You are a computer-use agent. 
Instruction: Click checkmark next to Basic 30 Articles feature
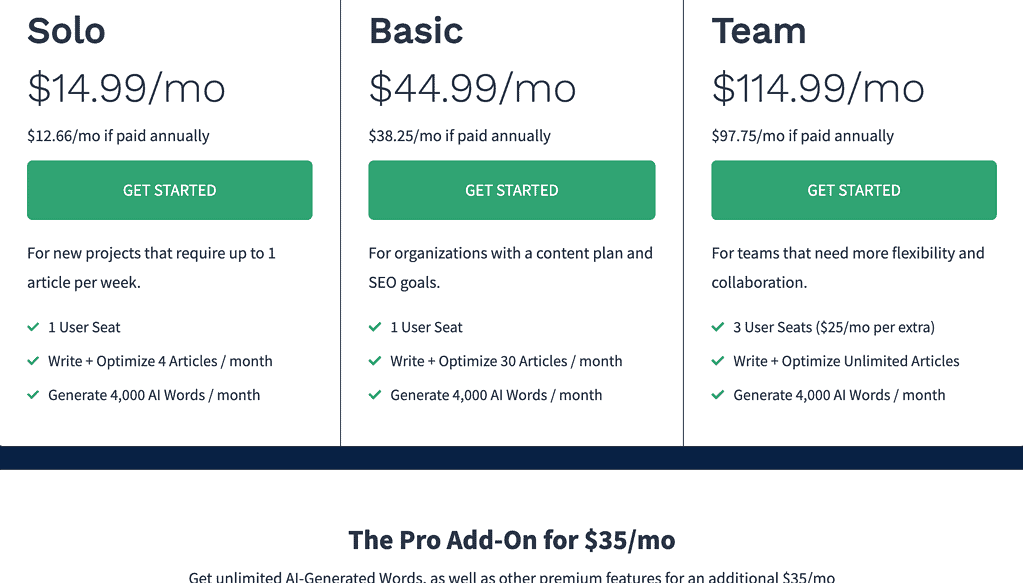pyautogui.click(x=376, y=361)
